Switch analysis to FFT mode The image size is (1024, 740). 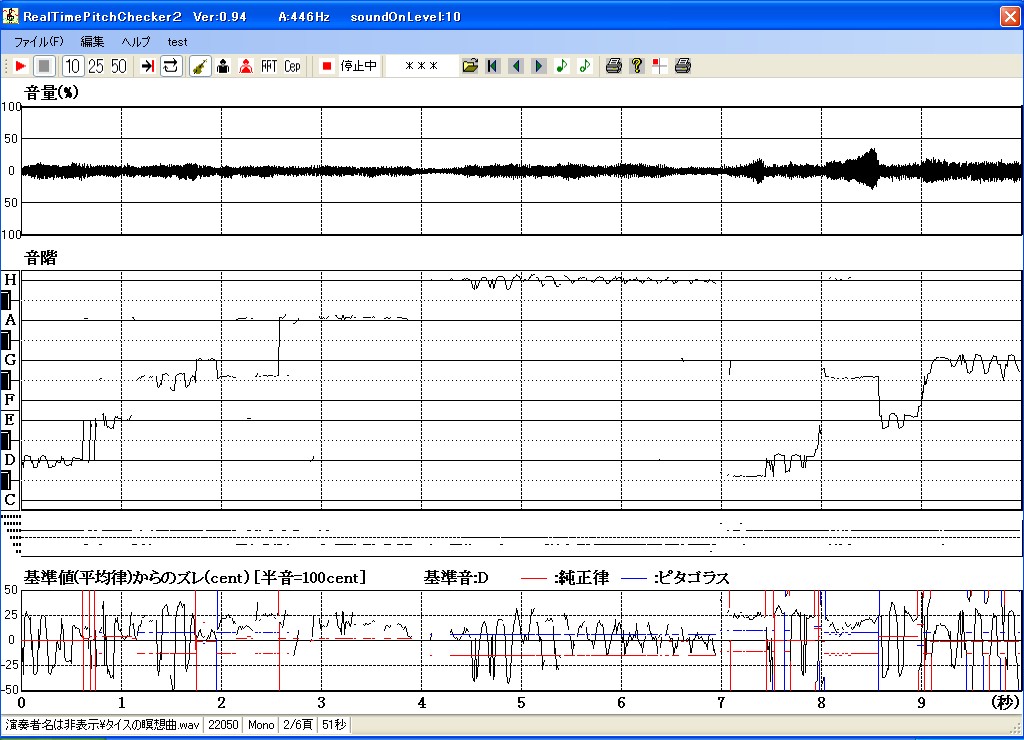coord(269,66)
